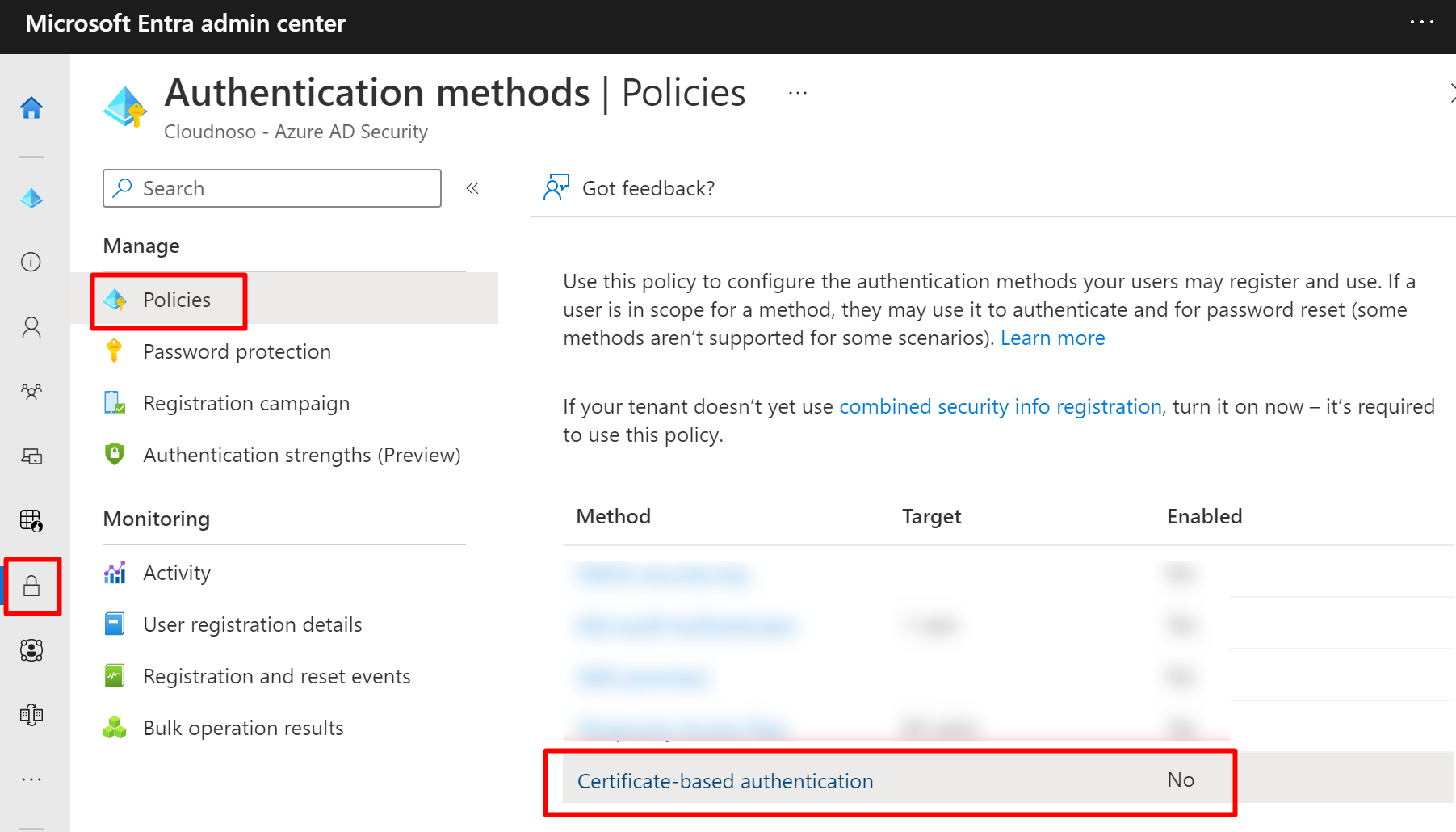Open the Protection lock icon in sidebar
Viewport: 1456px width, 832px height.
[x=31, y=586]
